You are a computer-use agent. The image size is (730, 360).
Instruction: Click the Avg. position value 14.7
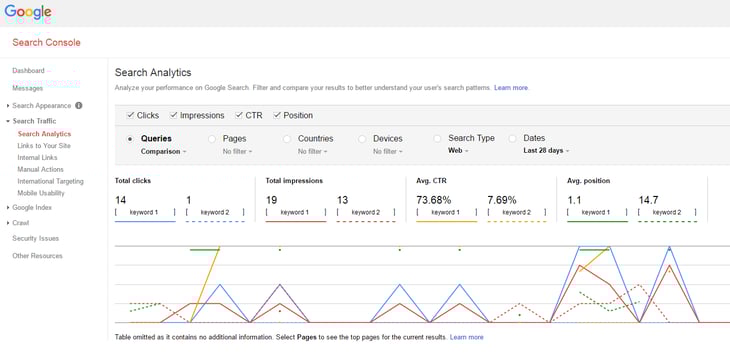[x=648, y=200]
